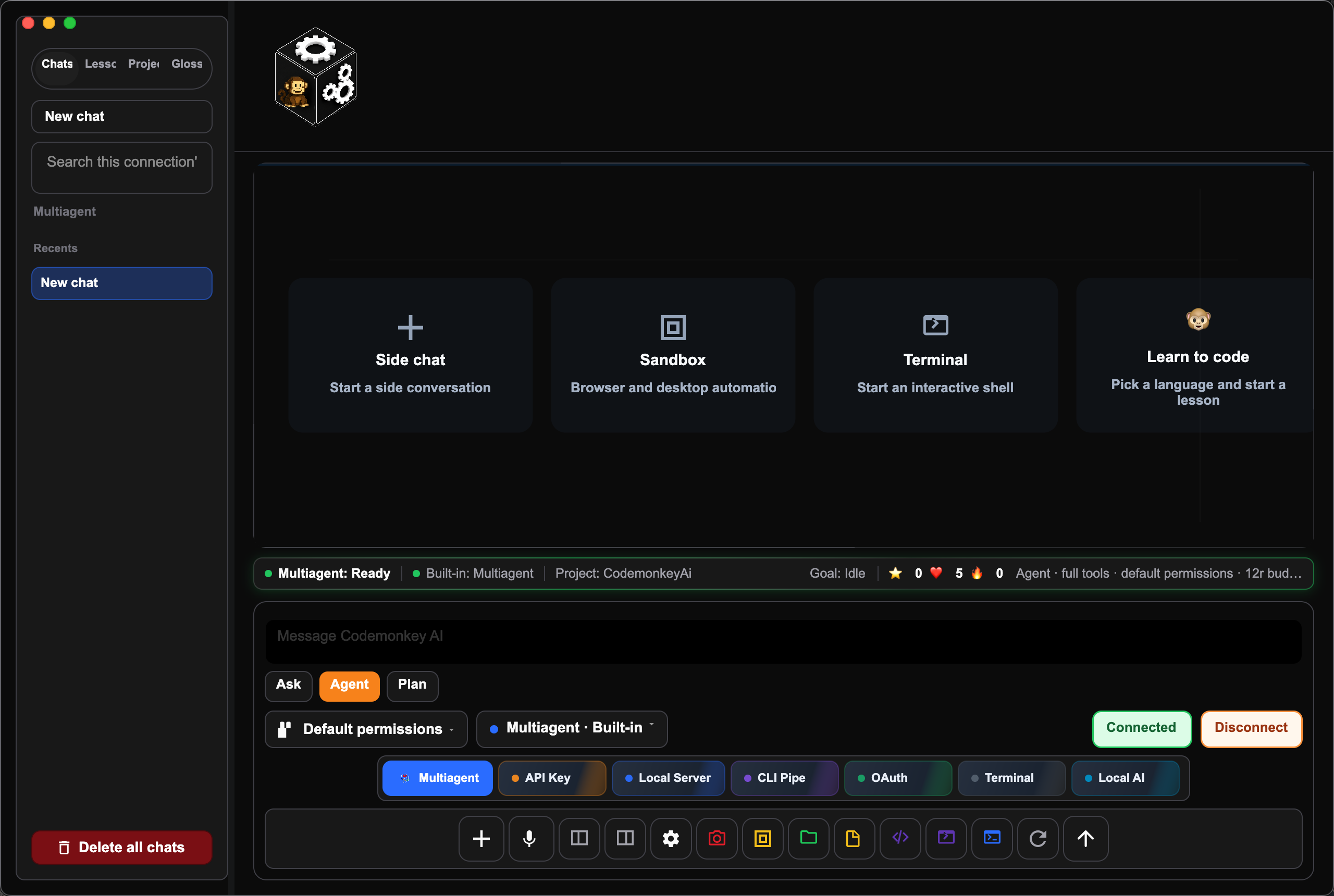
Task: Click the plus icon on Side chat card
Action: point(411,328)
